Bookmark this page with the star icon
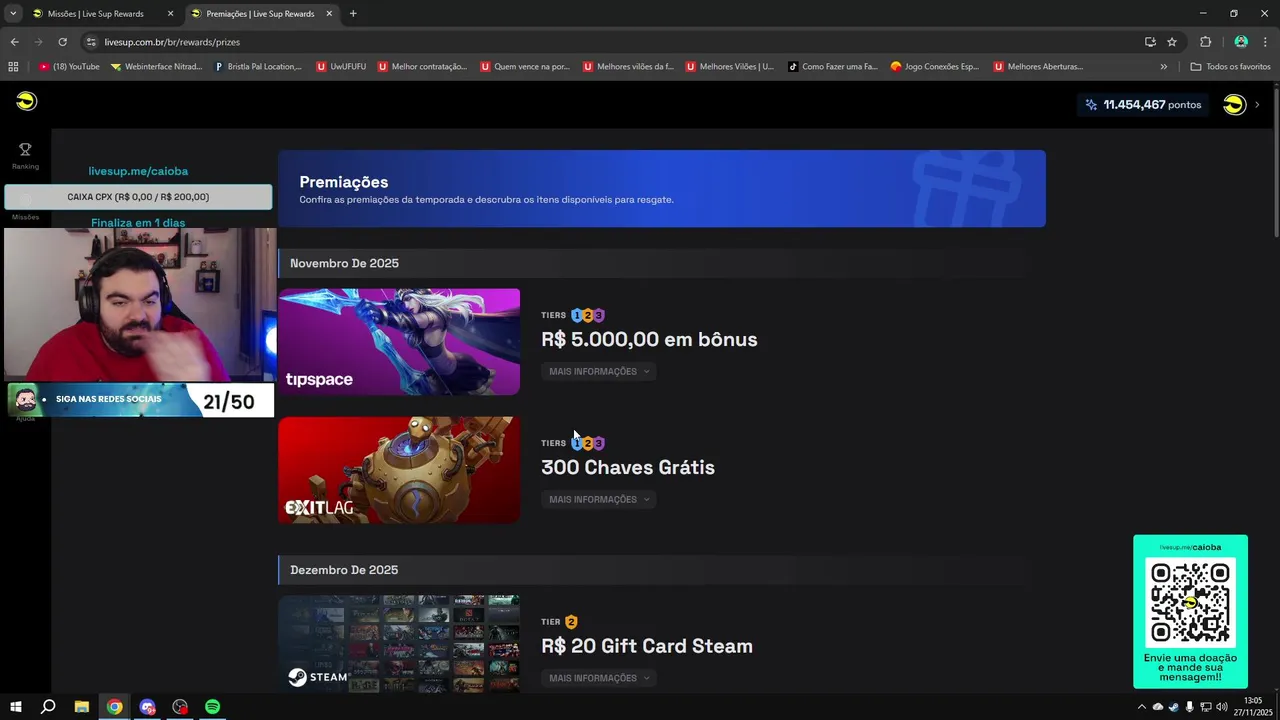 (x=1172, y=42)
